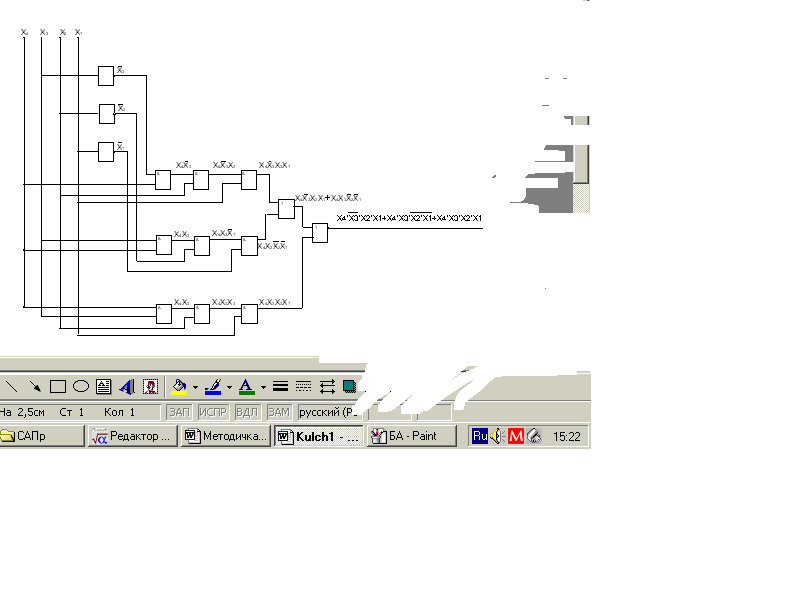Click the 15:22 system clock
Image resolution: width=800 pixels, height=600 pixels.
click(567, 437)
